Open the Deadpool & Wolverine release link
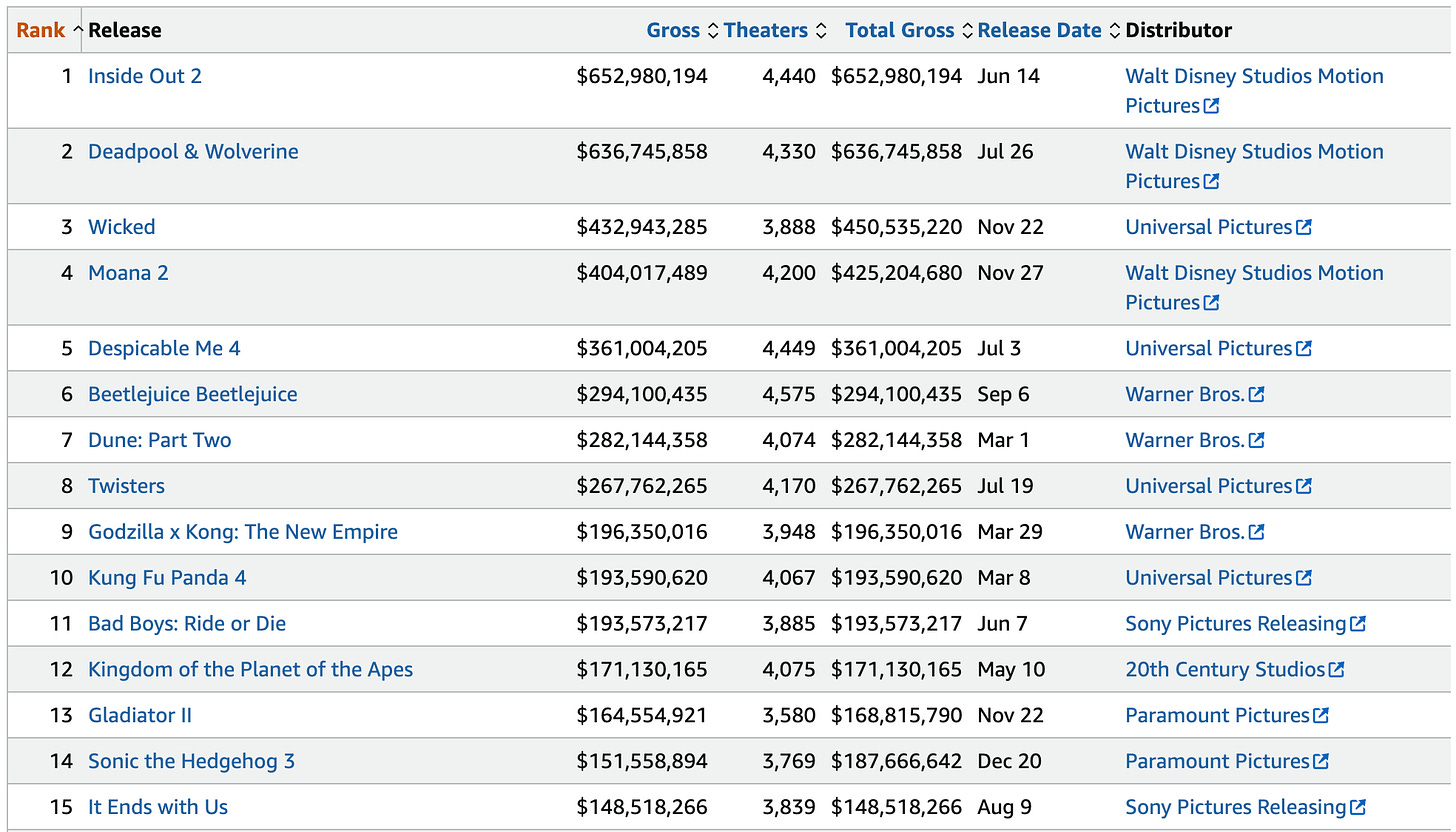 193,152
